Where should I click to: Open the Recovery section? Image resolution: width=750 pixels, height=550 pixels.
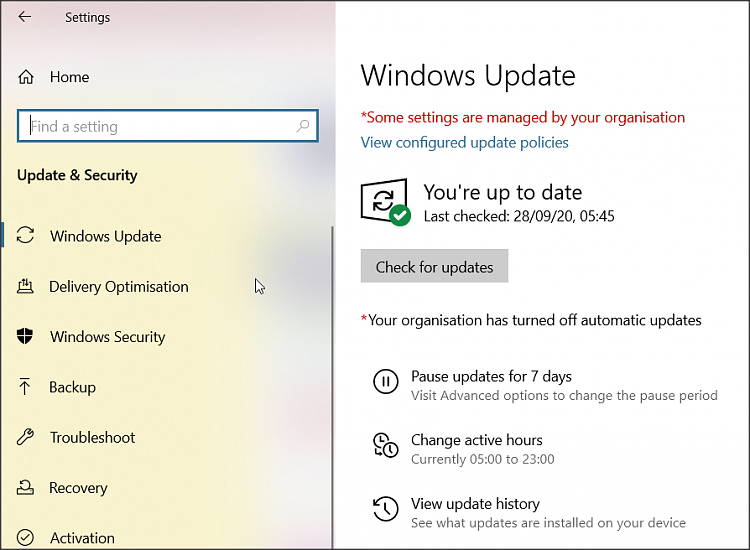point(78,488)
